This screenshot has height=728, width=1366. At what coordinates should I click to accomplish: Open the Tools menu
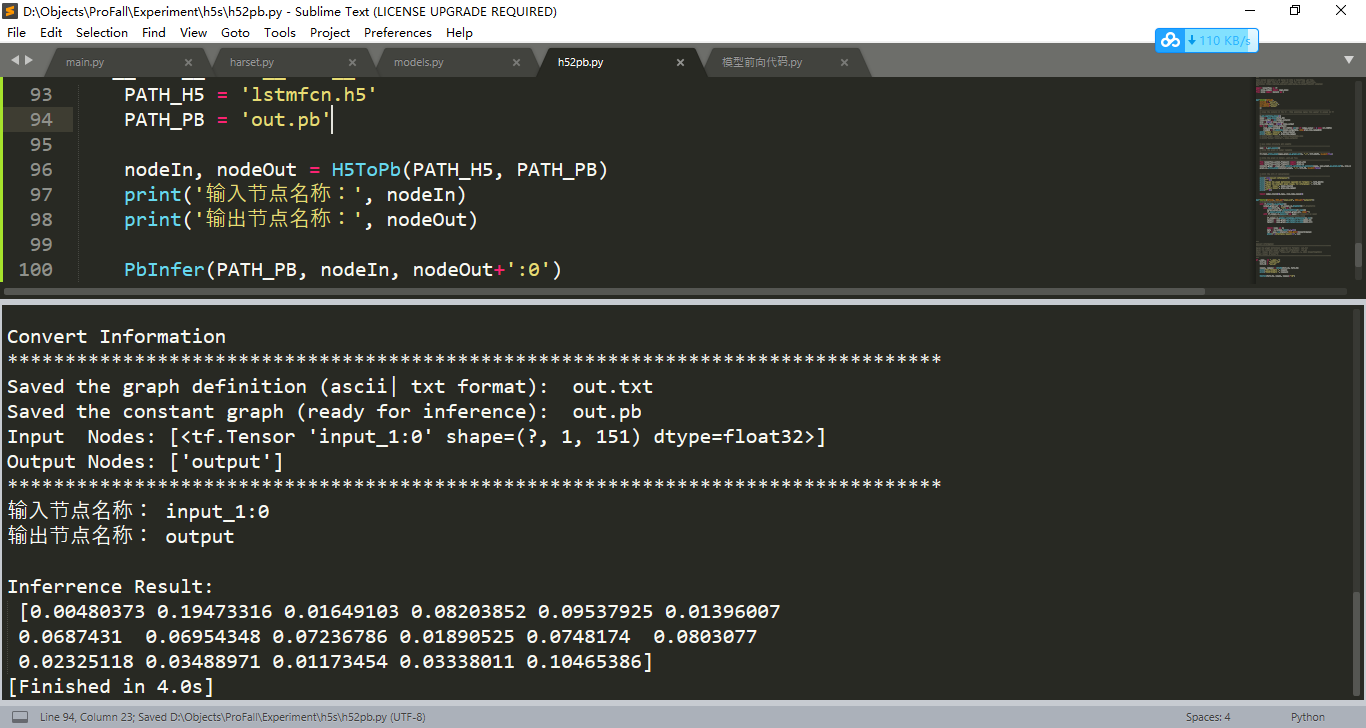[x=280, y=32]
